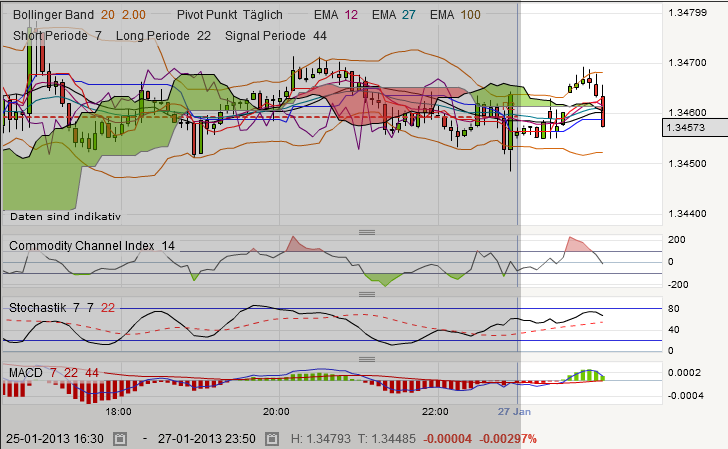Click the high value H: 1.34793

click(321, 439)
